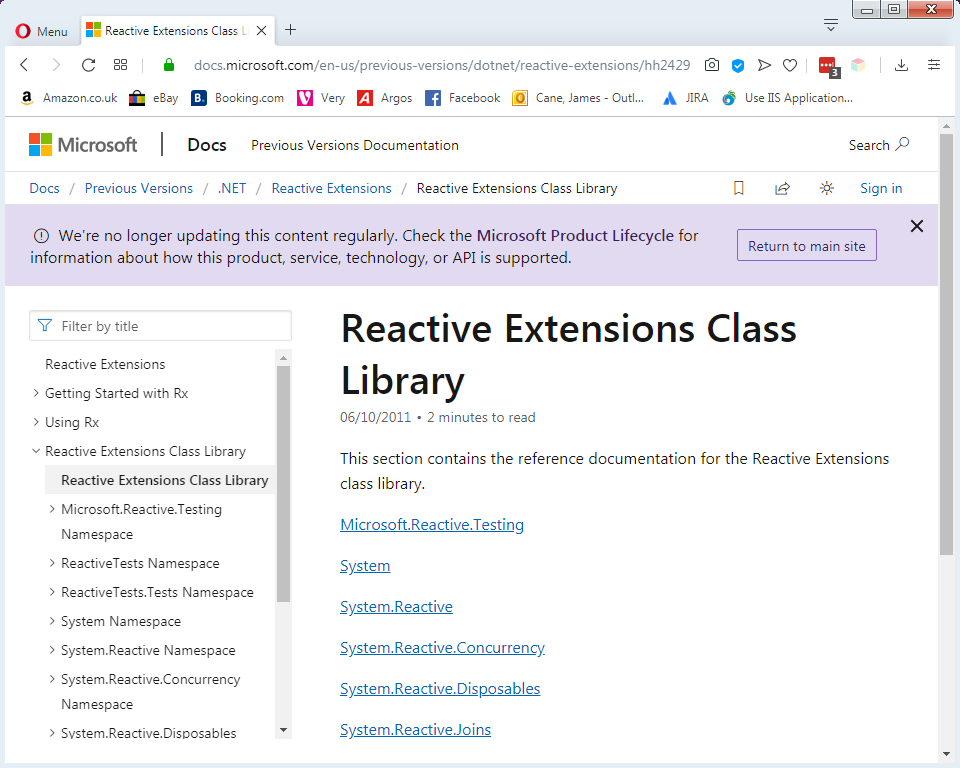
Task: Open the Argos bookmark
Action: pyautogui.click(x=384, y=98)
